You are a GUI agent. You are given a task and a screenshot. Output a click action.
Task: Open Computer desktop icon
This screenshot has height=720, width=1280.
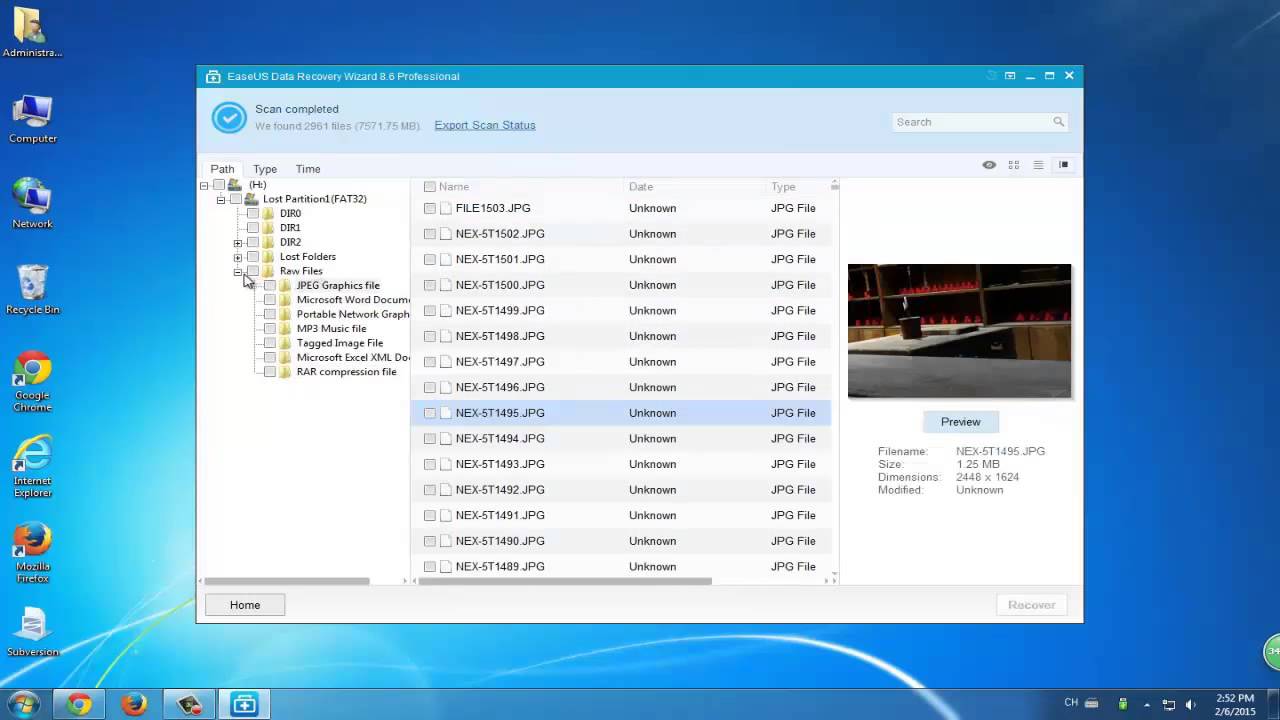(33, 120)
